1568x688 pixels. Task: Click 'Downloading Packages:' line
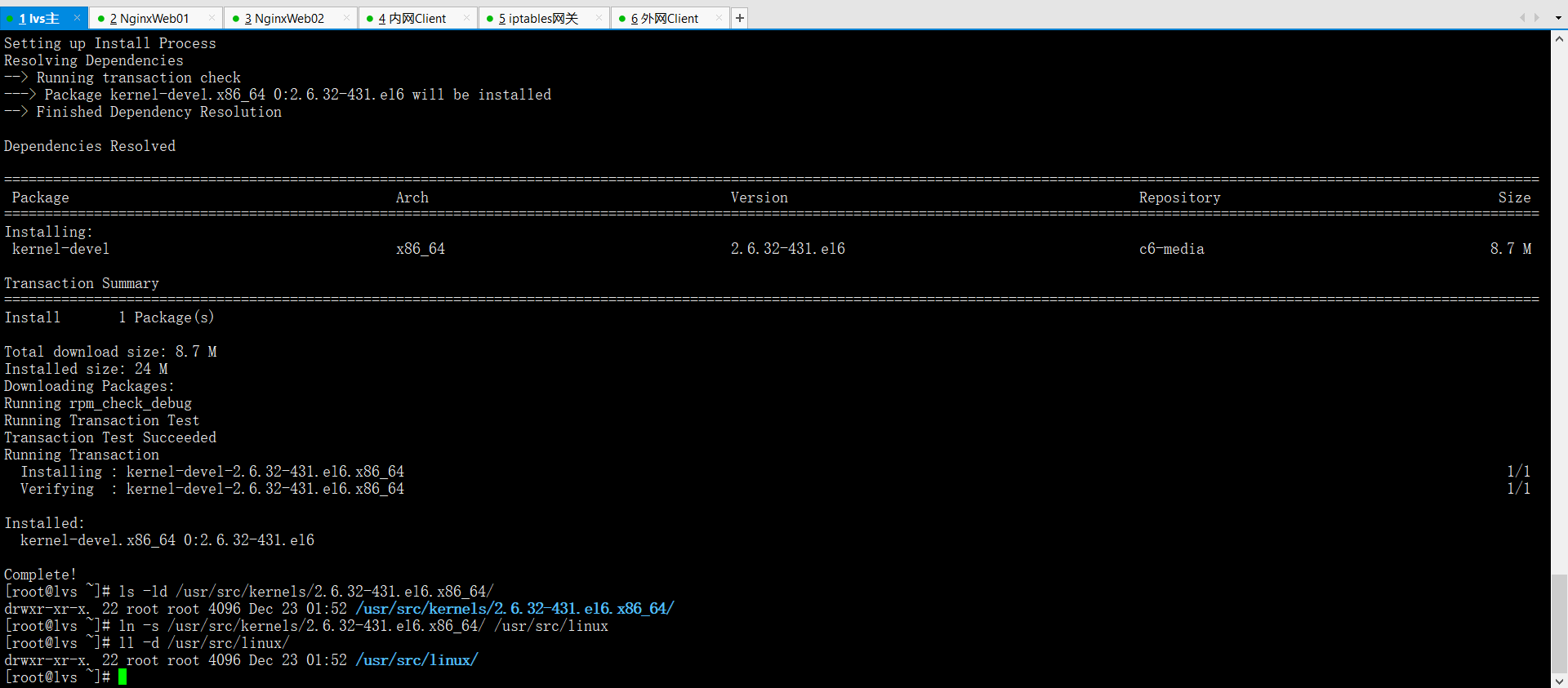[x=90, y=385]
